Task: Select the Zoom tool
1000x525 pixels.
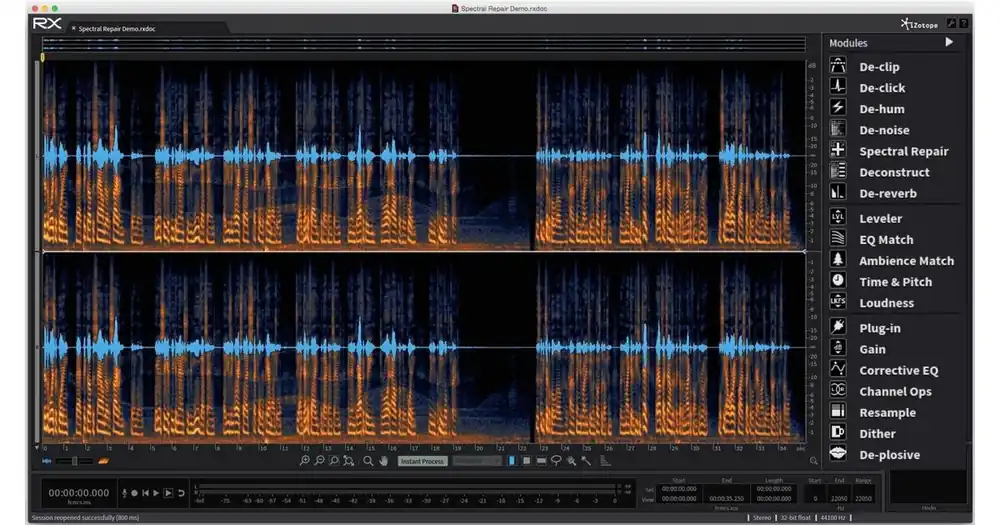Action: click(368, 461)
